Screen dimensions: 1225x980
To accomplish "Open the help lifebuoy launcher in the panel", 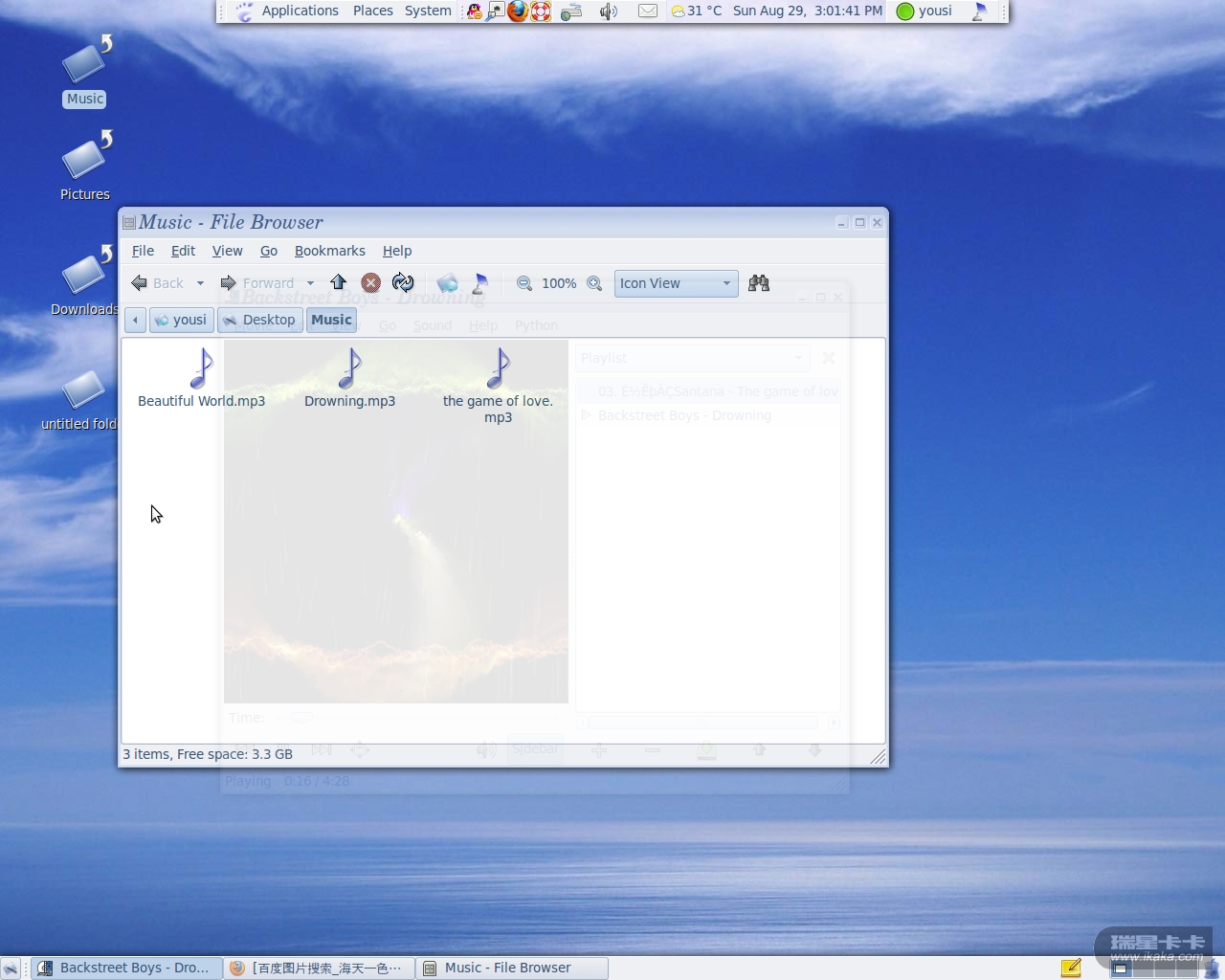I will (x=541, y=11).
